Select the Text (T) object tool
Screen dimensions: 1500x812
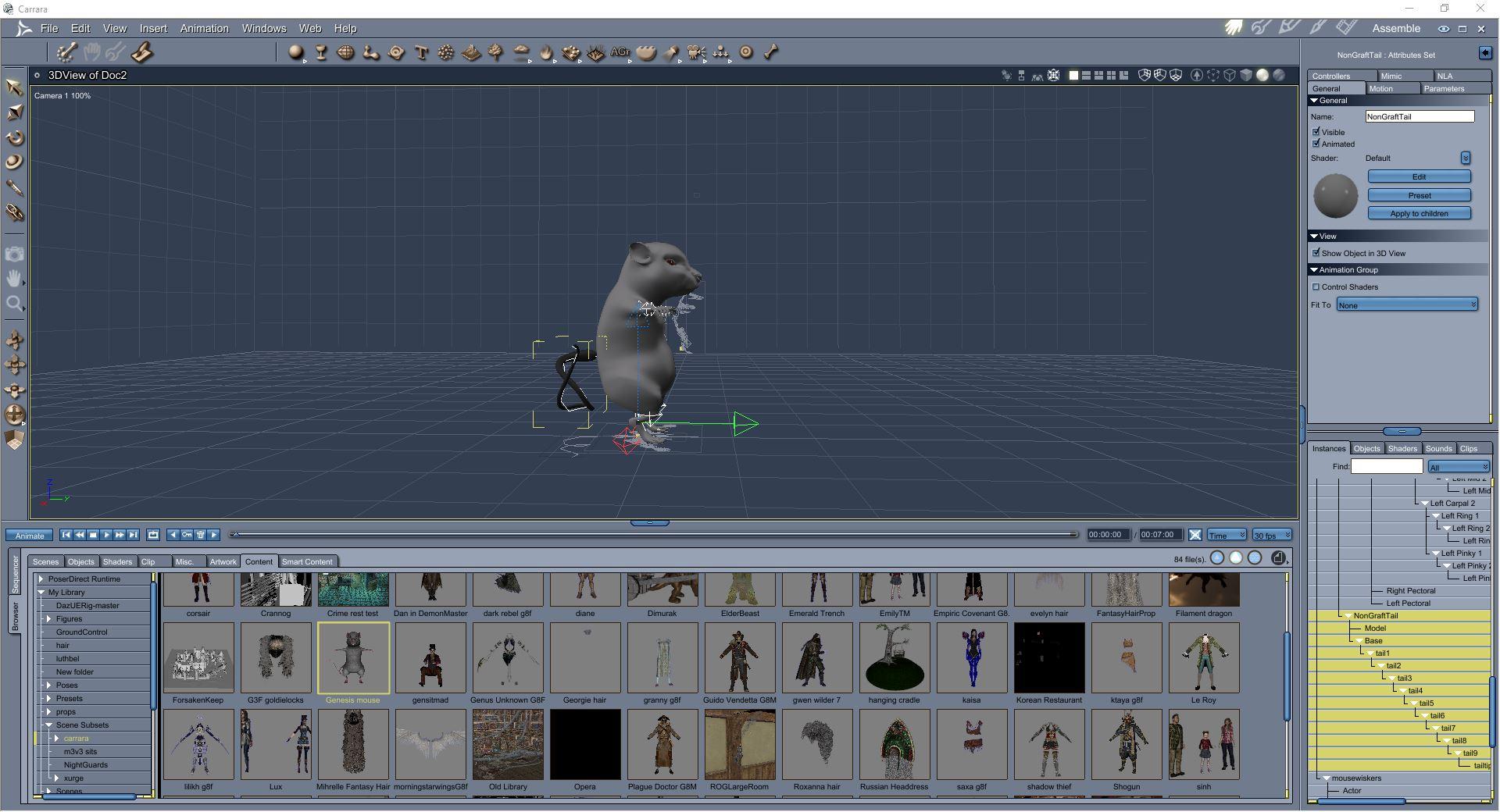[421, 52]
